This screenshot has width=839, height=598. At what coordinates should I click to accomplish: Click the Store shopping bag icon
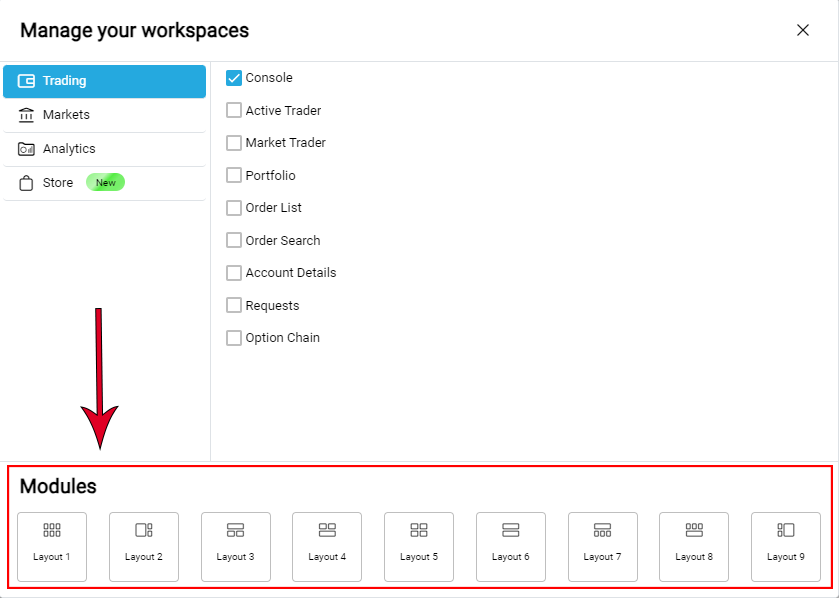(x=27, y=182)
